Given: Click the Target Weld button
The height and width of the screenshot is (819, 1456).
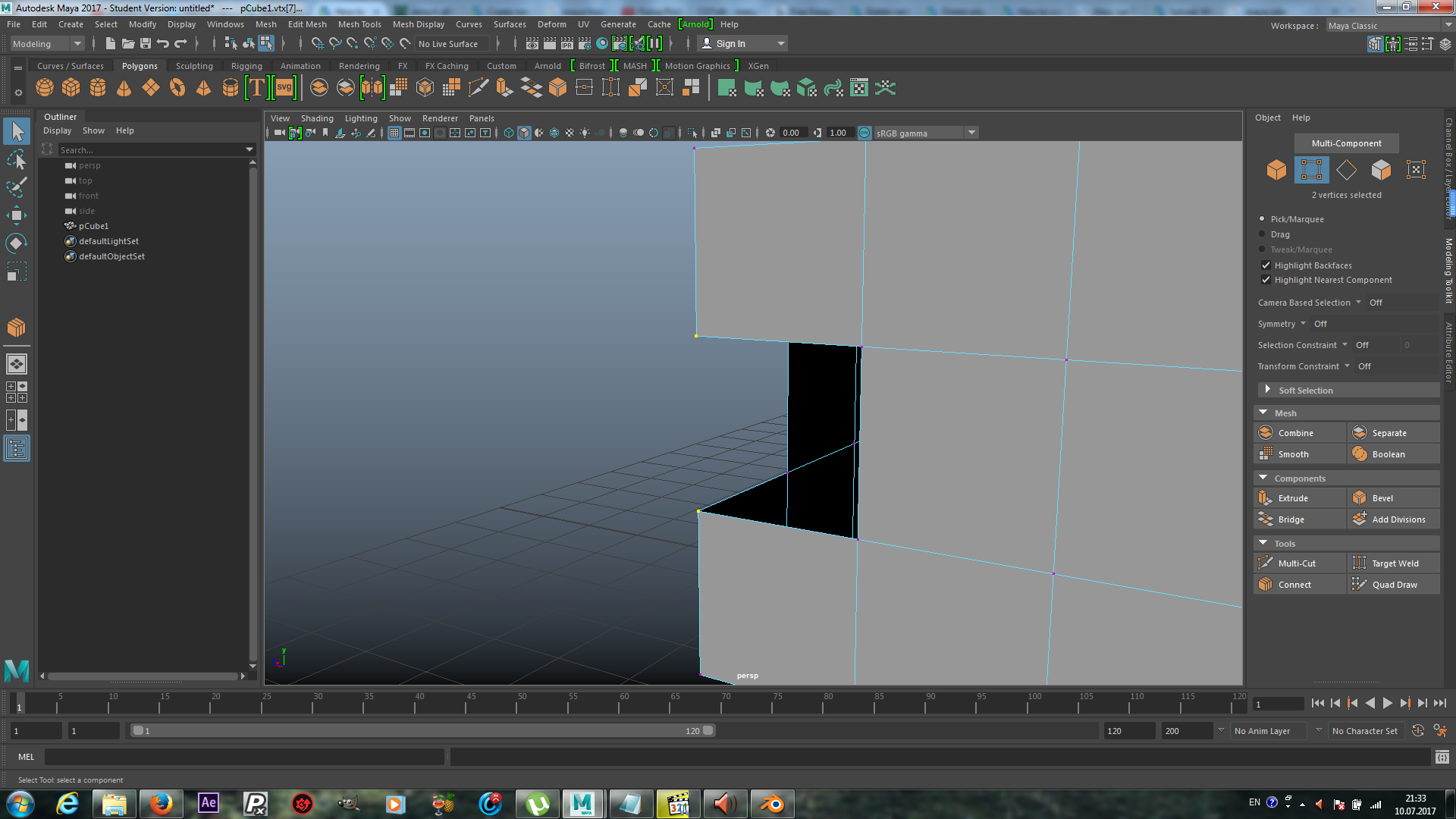Looking at the screenshot, I should [1394, 563].
